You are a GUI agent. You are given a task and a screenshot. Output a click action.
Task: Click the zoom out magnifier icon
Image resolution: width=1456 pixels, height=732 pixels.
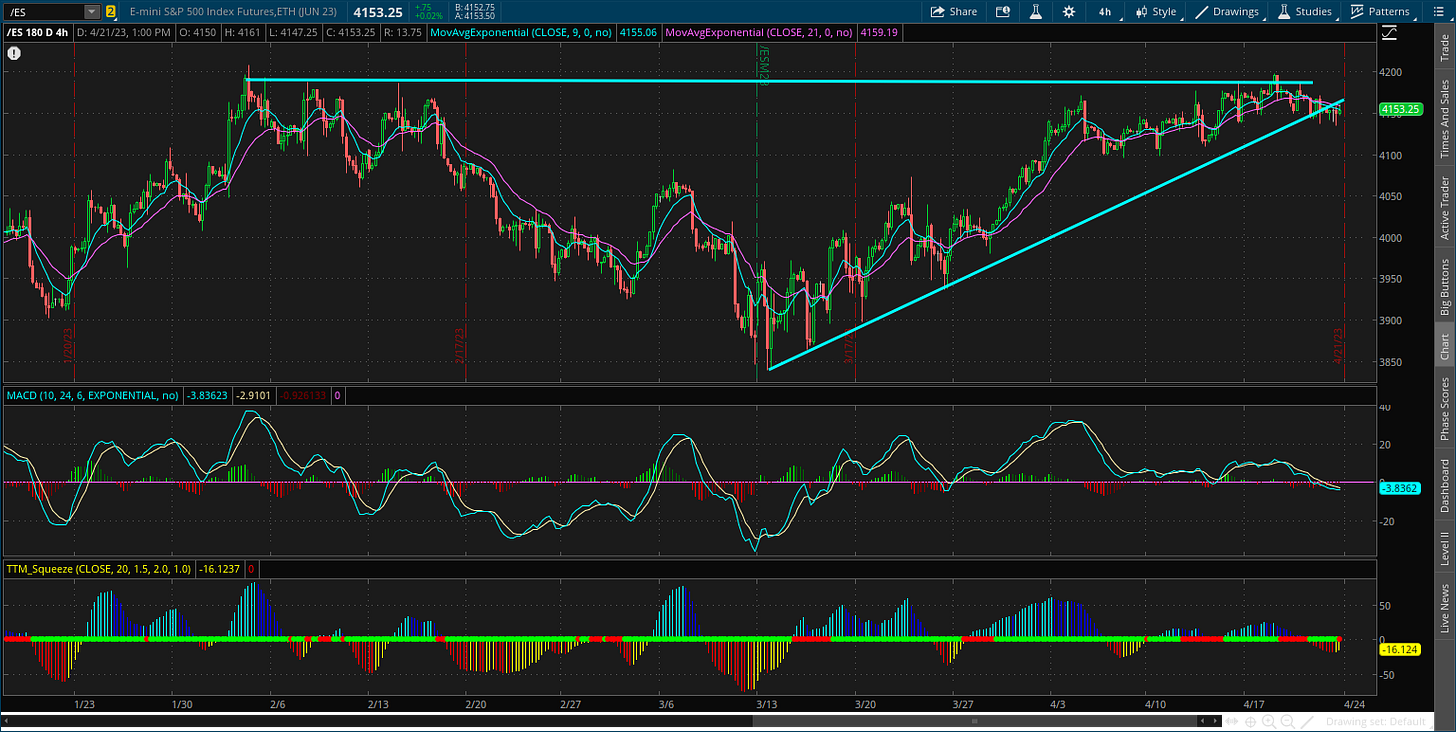click(x=1287, y=721)
